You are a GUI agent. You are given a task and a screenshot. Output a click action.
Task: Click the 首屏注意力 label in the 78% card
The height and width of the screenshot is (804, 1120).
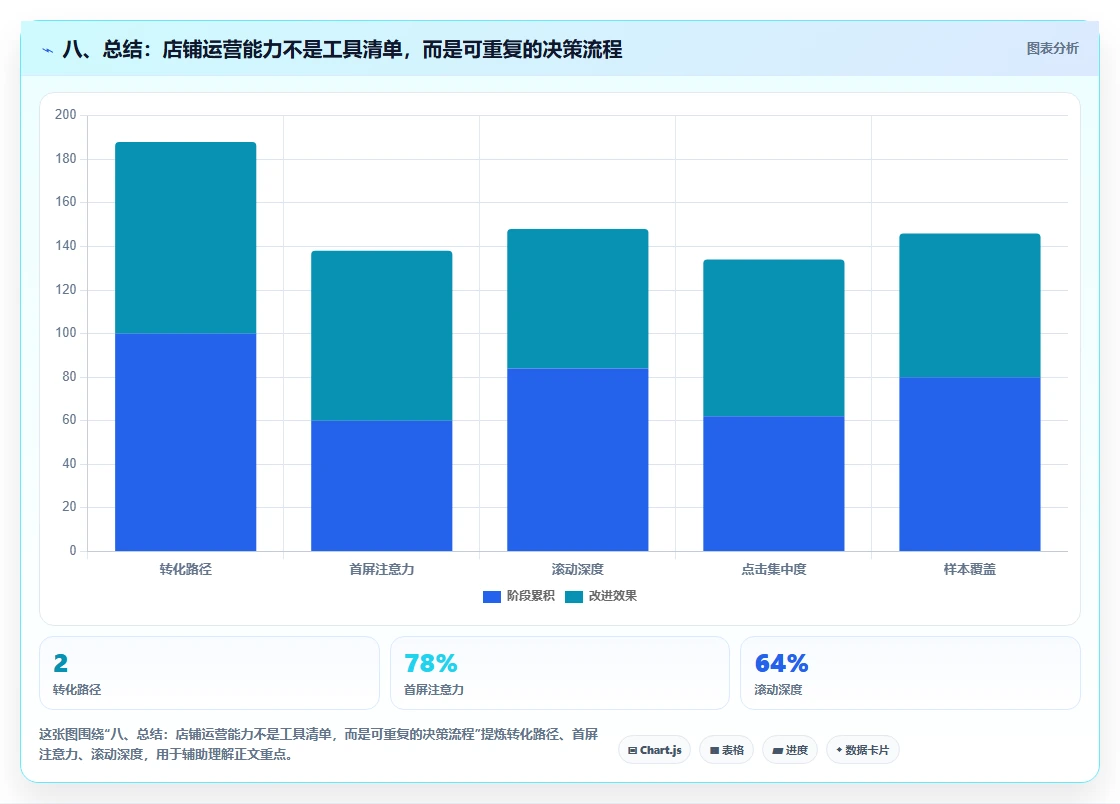[434, 690]
